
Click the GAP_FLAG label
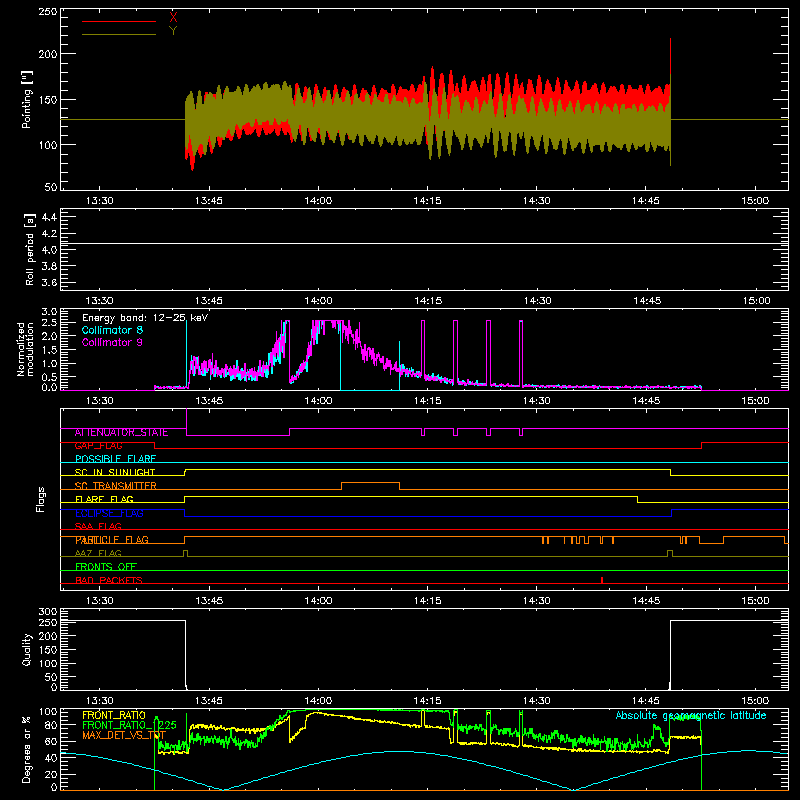click(x=98, y=446)
